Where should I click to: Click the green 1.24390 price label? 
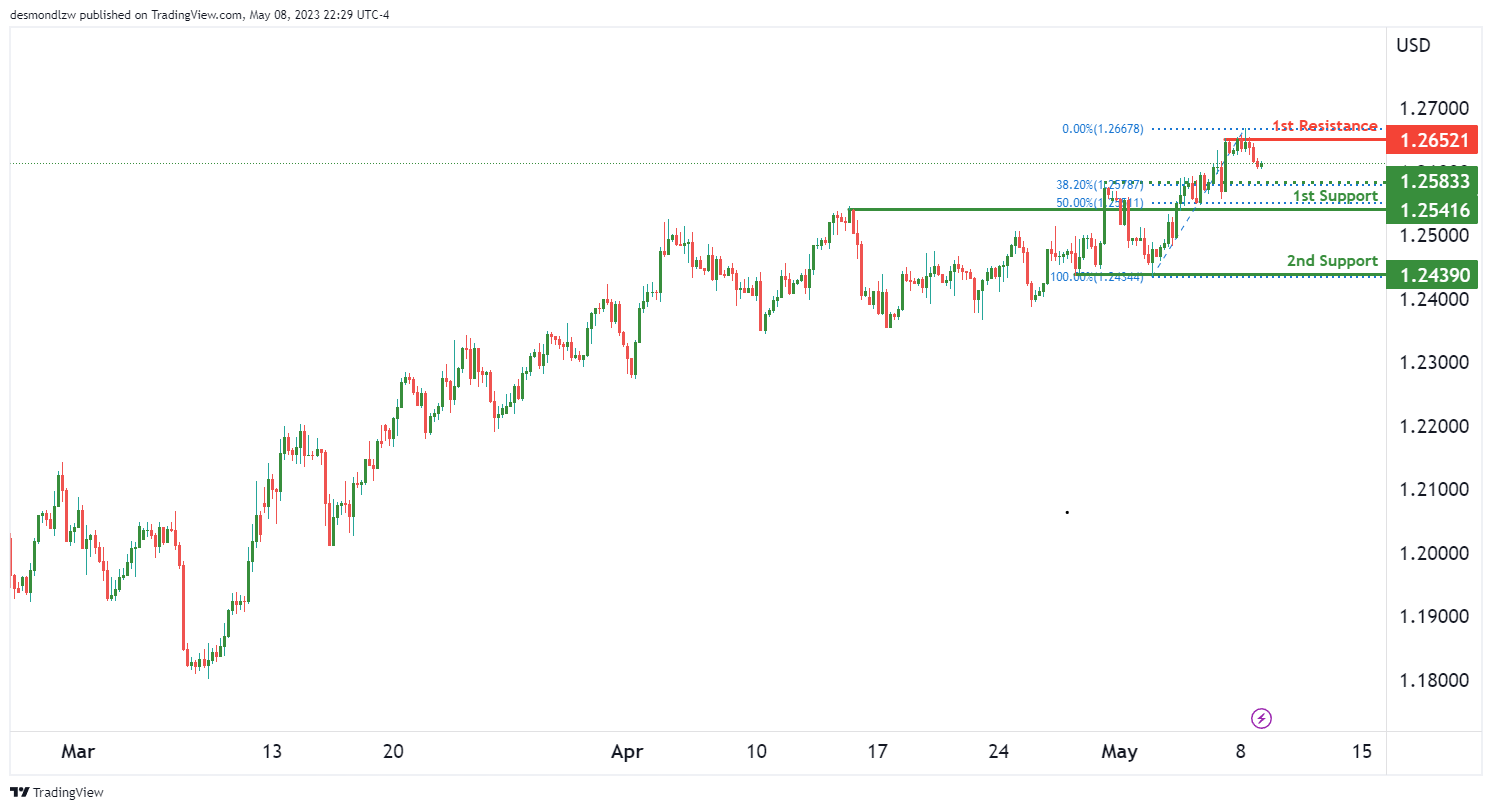[1434, 274]
